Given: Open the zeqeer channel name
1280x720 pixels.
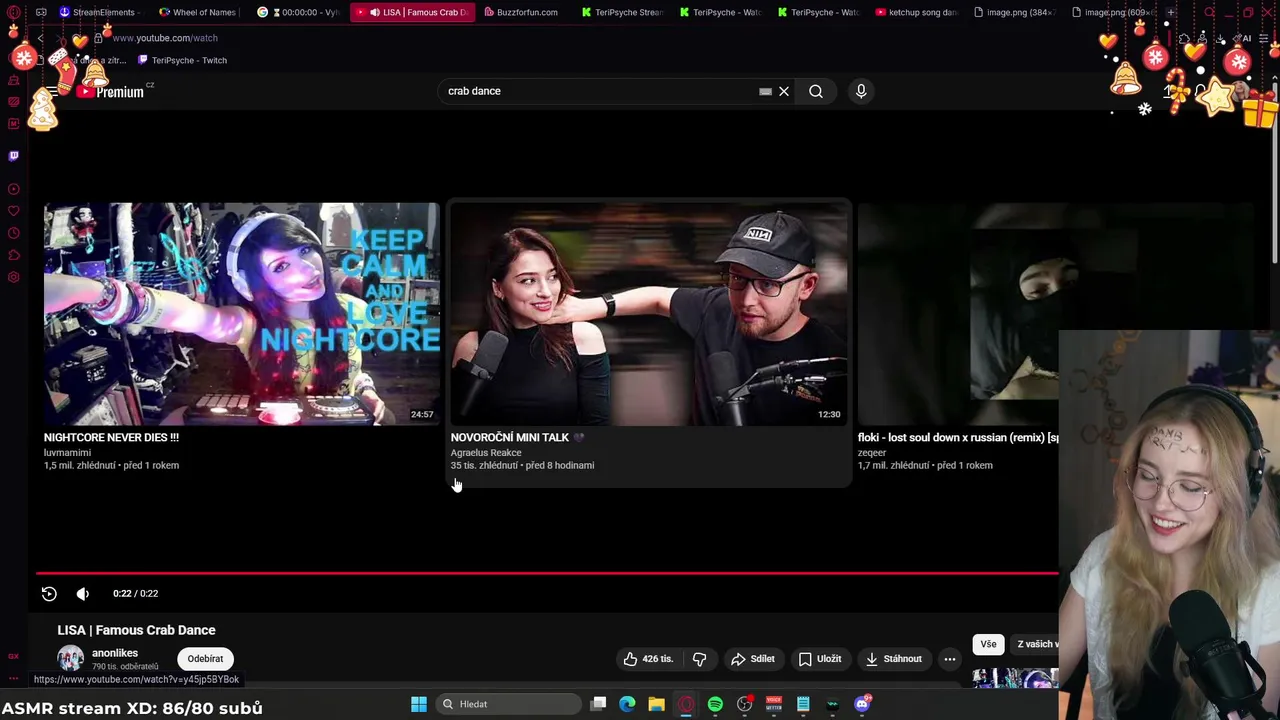Looking at the screenshot, I should (x=871, y=452).
